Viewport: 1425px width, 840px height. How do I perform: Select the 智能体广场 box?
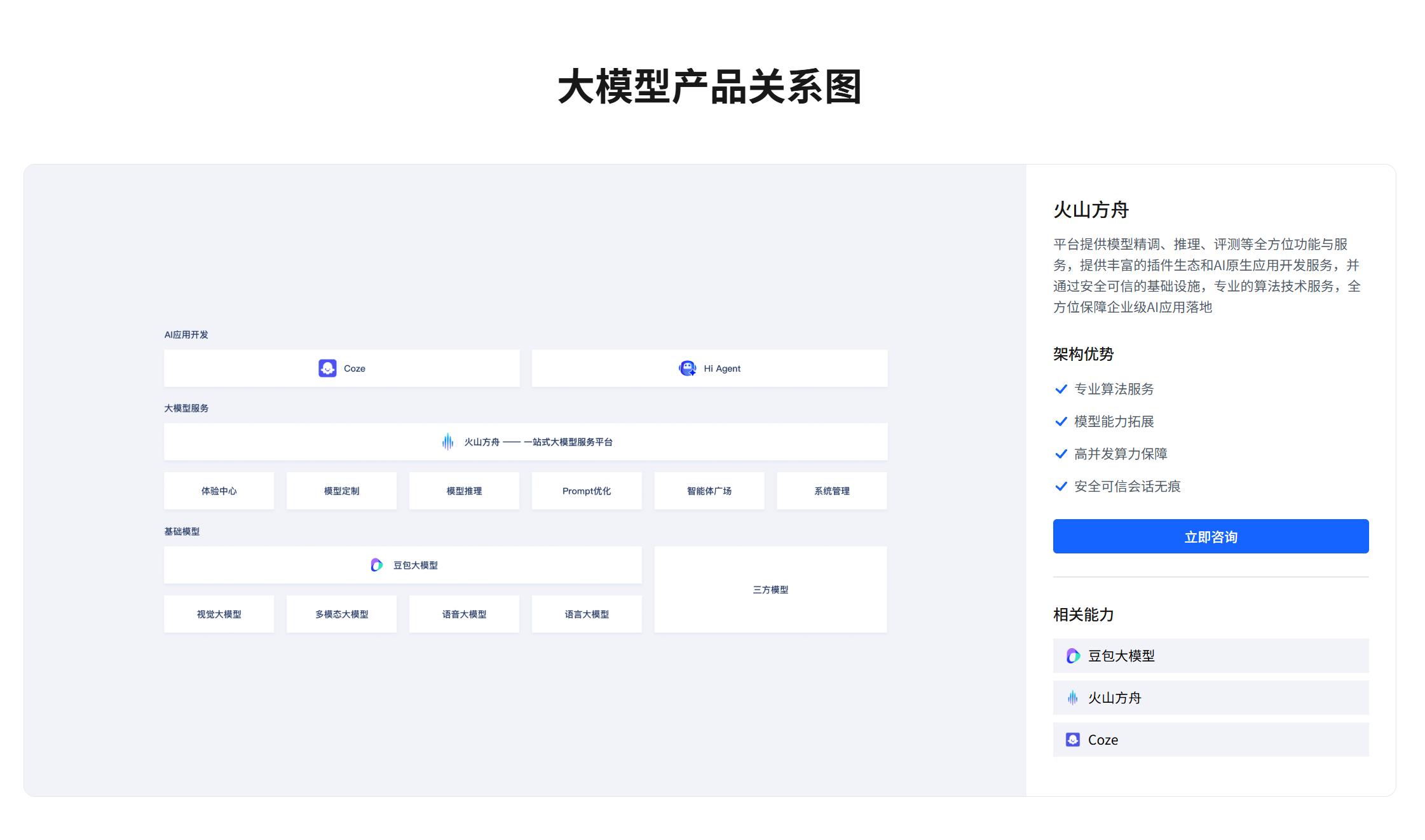[x=709, y=491]
